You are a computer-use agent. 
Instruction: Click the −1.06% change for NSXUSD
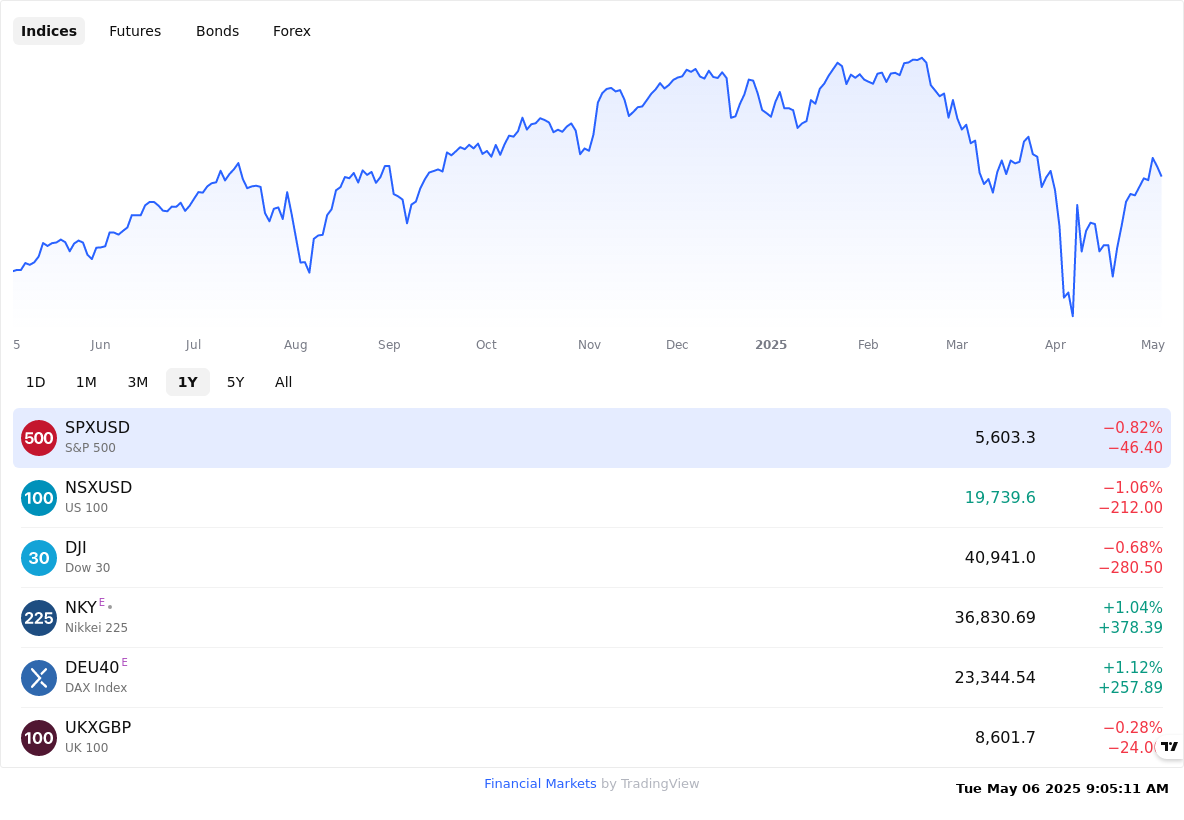(x=1133, y=488)
